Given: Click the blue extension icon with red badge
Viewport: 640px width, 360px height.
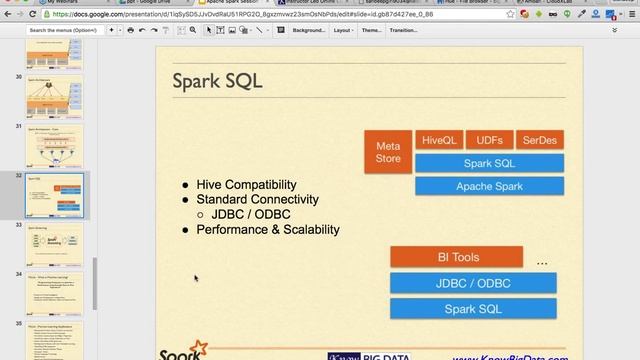Looking at the screenshot, I should 611,15.
